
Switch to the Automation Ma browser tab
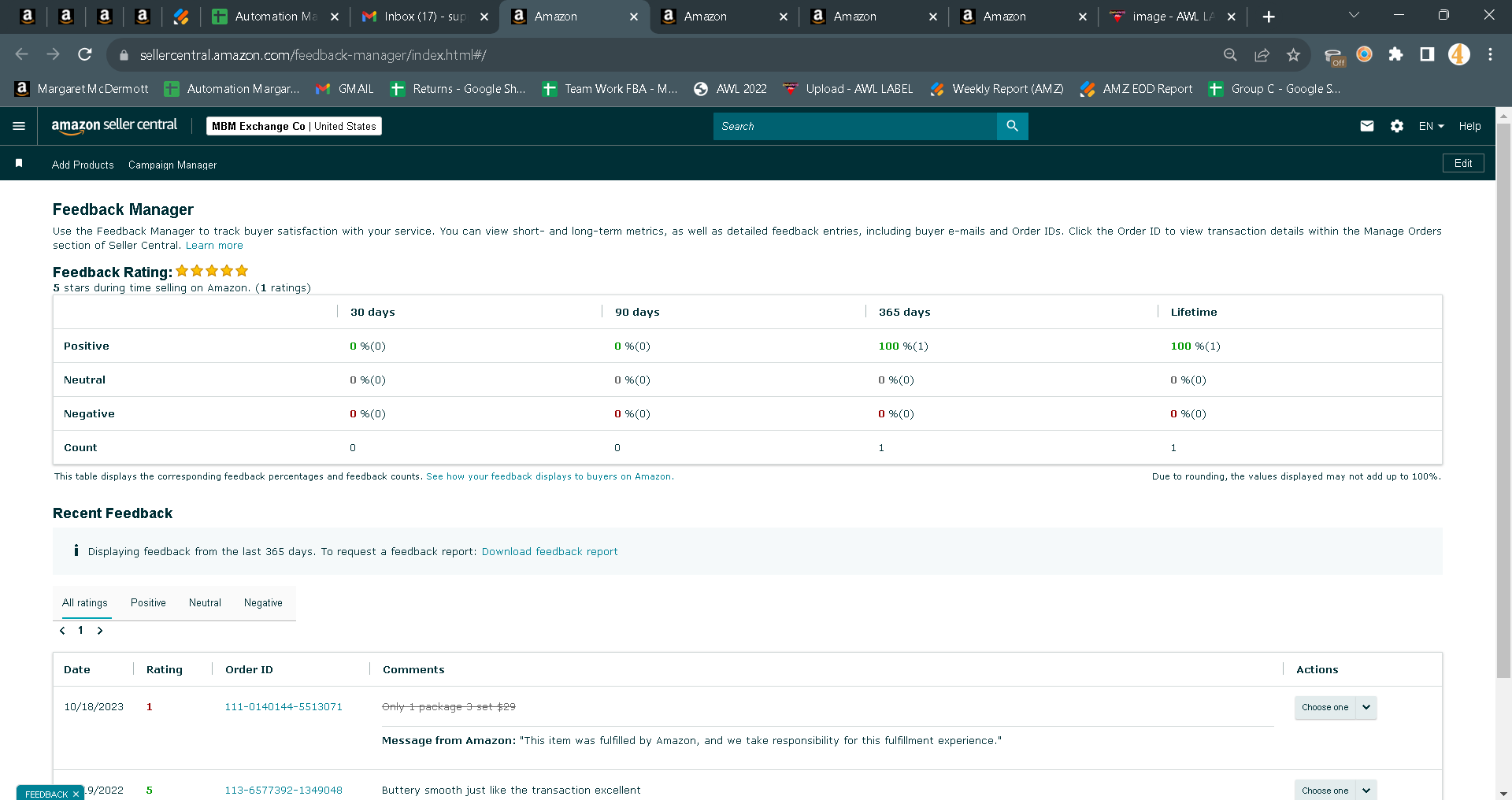pos(276,17)
